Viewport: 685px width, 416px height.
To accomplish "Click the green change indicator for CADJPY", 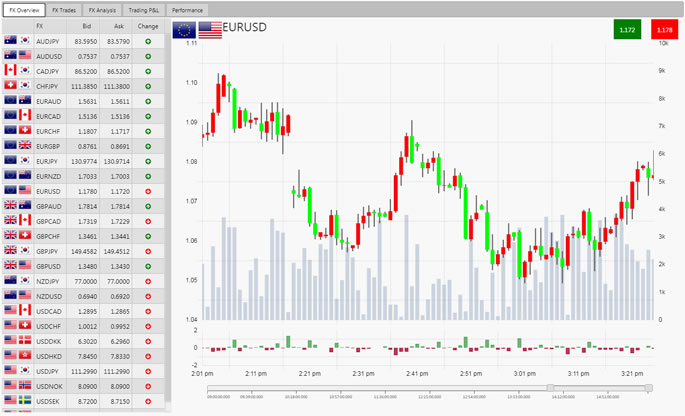I will 148,71.
